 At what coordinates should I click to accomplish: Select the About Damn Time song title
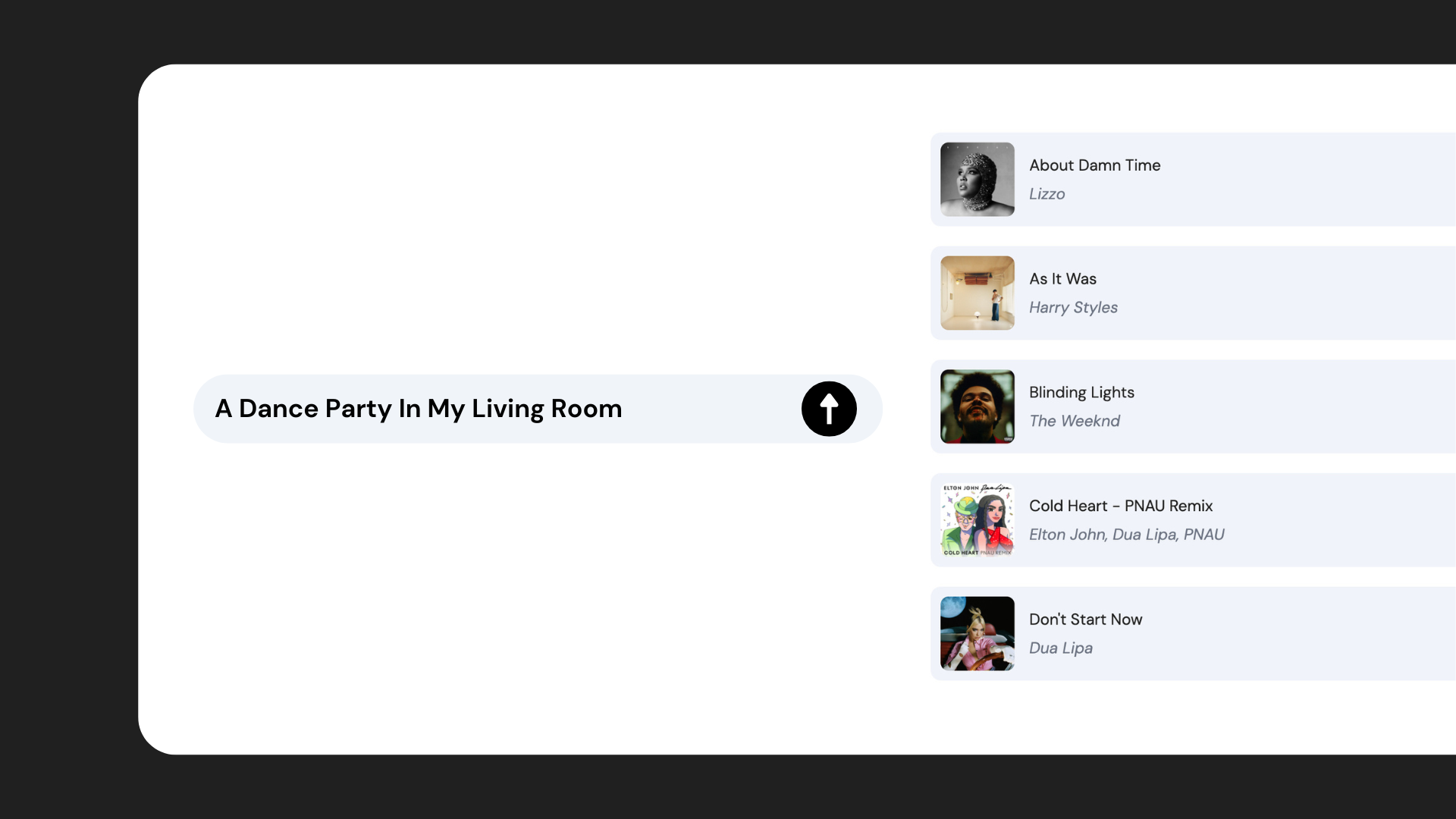click(x=1094, y=165)
